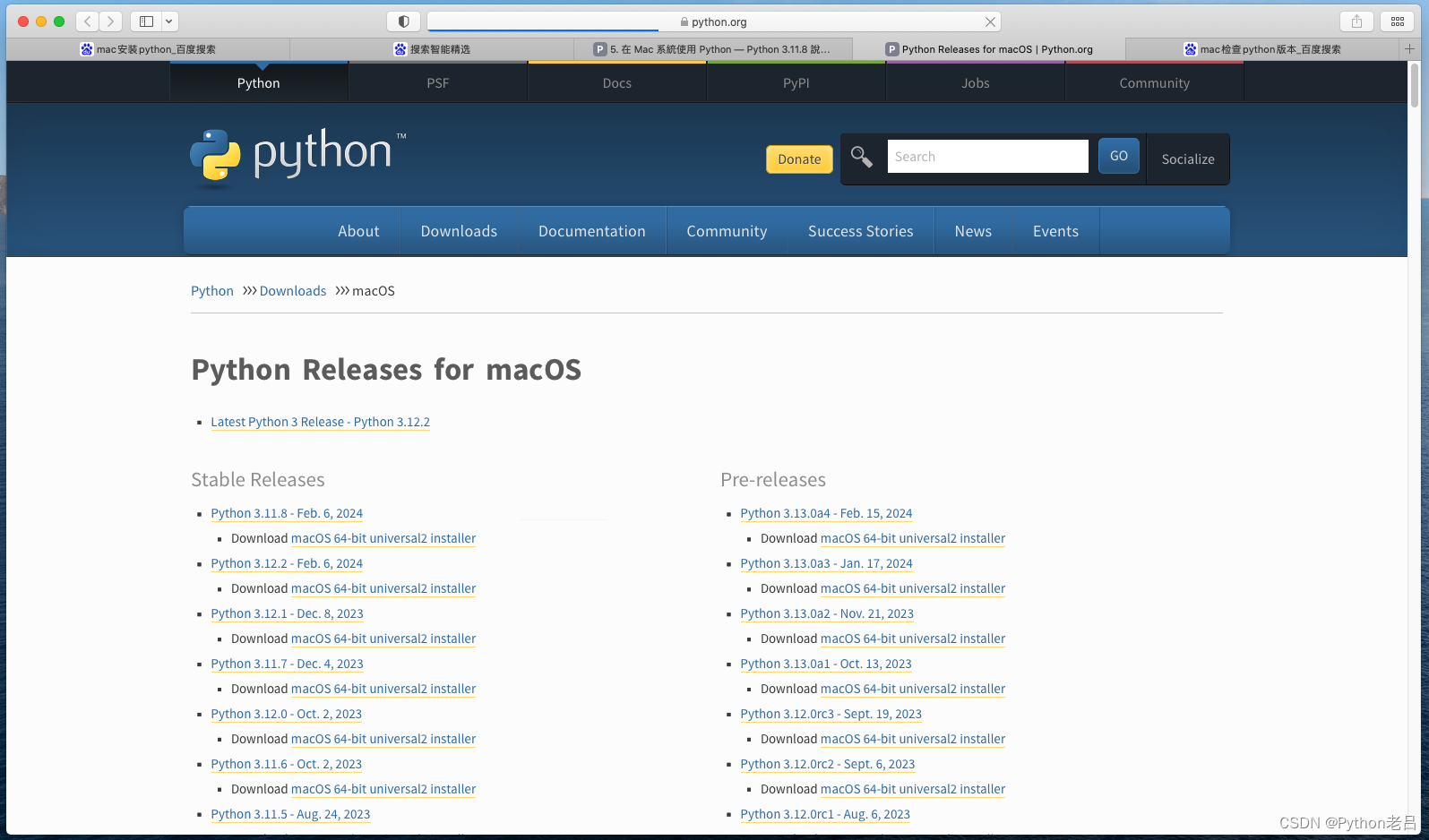
Task: Select Python Releases for macOS tab
Action: pyautogui.click(x=989, y=49)
